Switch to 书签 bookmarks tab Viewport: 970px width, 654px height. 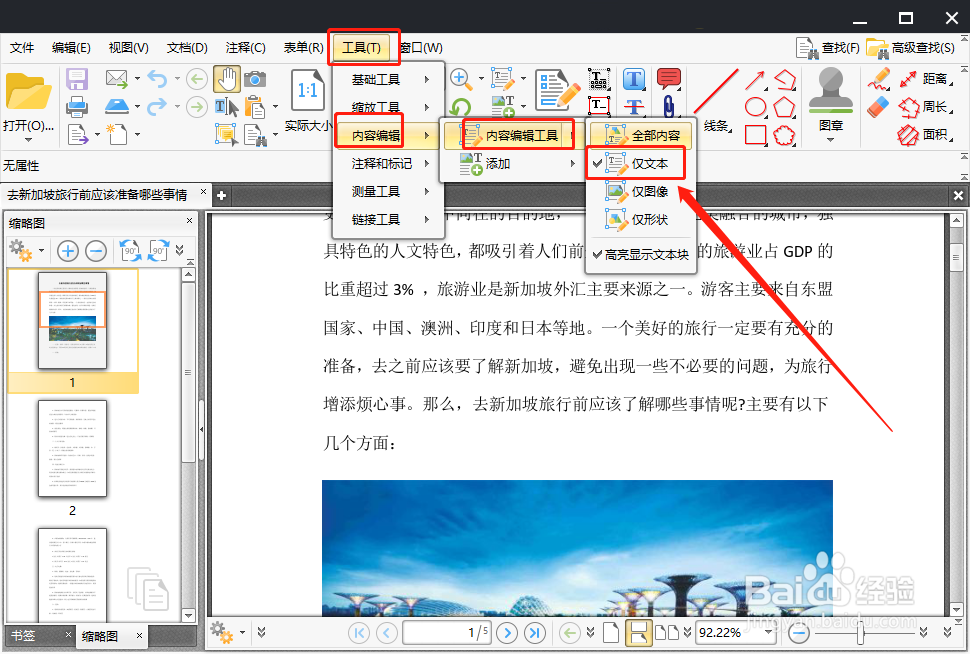click(23, 635)
